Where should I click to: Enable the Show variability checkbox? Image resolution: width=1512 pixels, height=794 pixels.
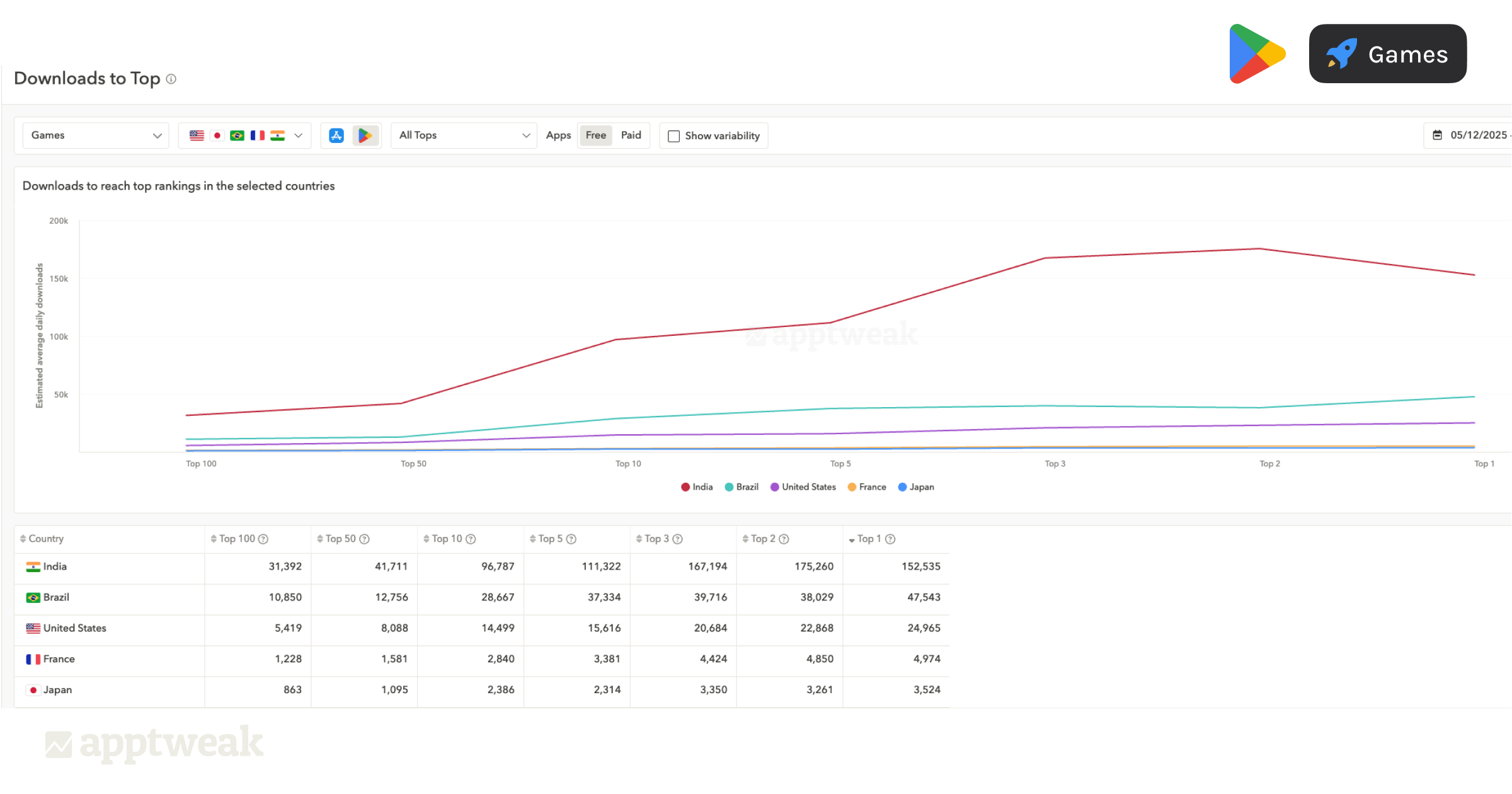pos(673,136)
